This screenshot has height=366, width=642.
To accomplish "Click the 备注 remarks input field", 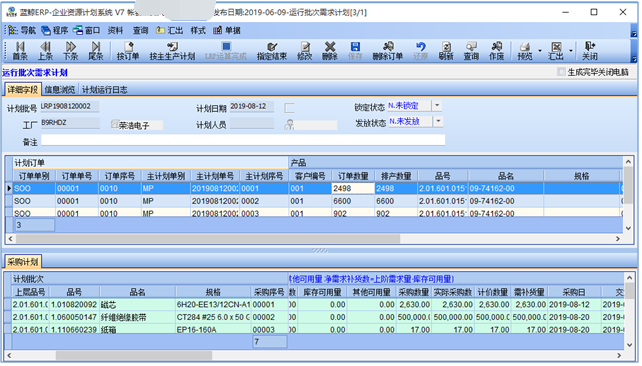I will coord(243,140).
